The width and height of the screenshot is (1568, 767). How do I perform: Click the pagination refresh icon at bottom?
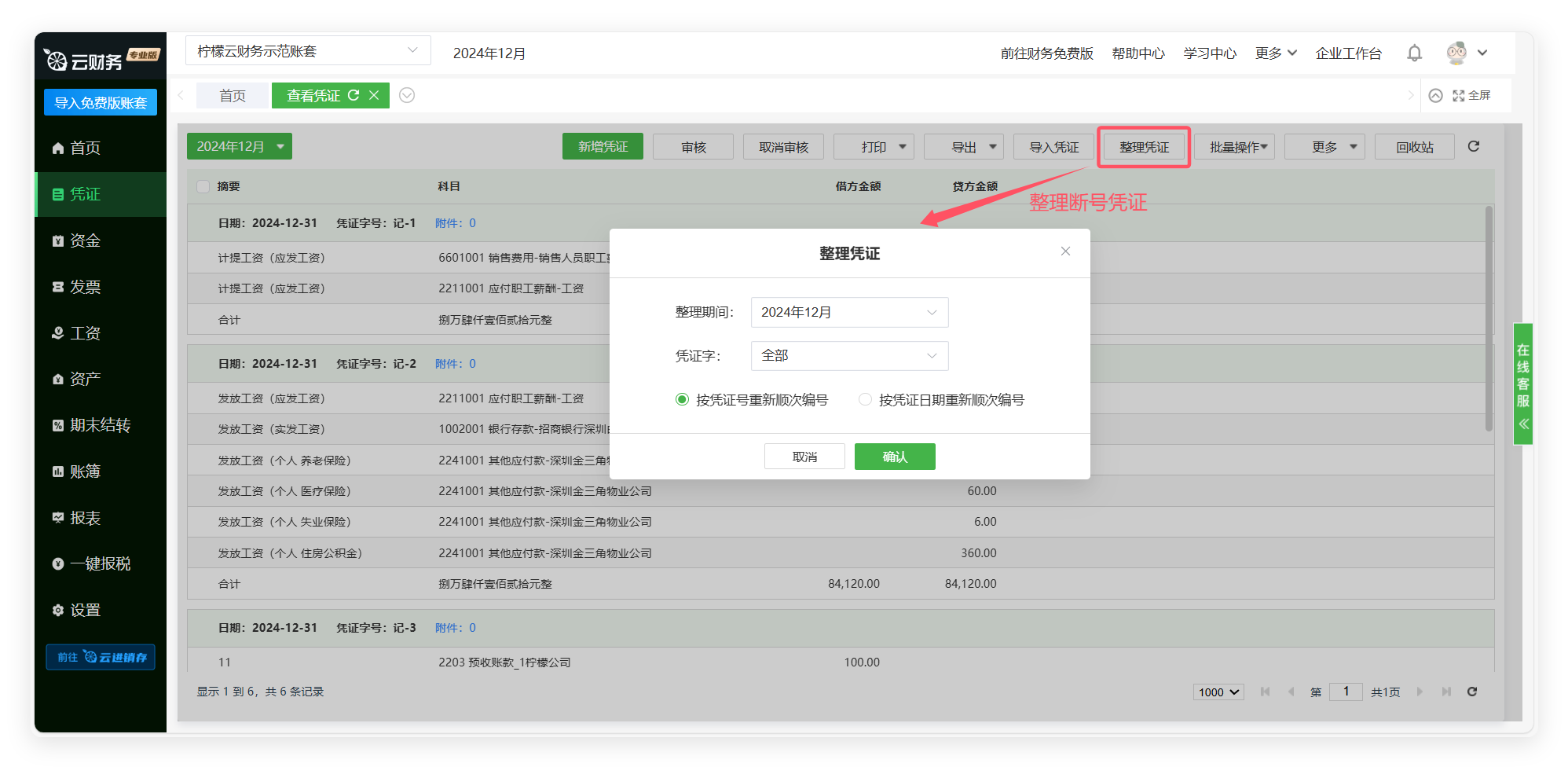1472,692
